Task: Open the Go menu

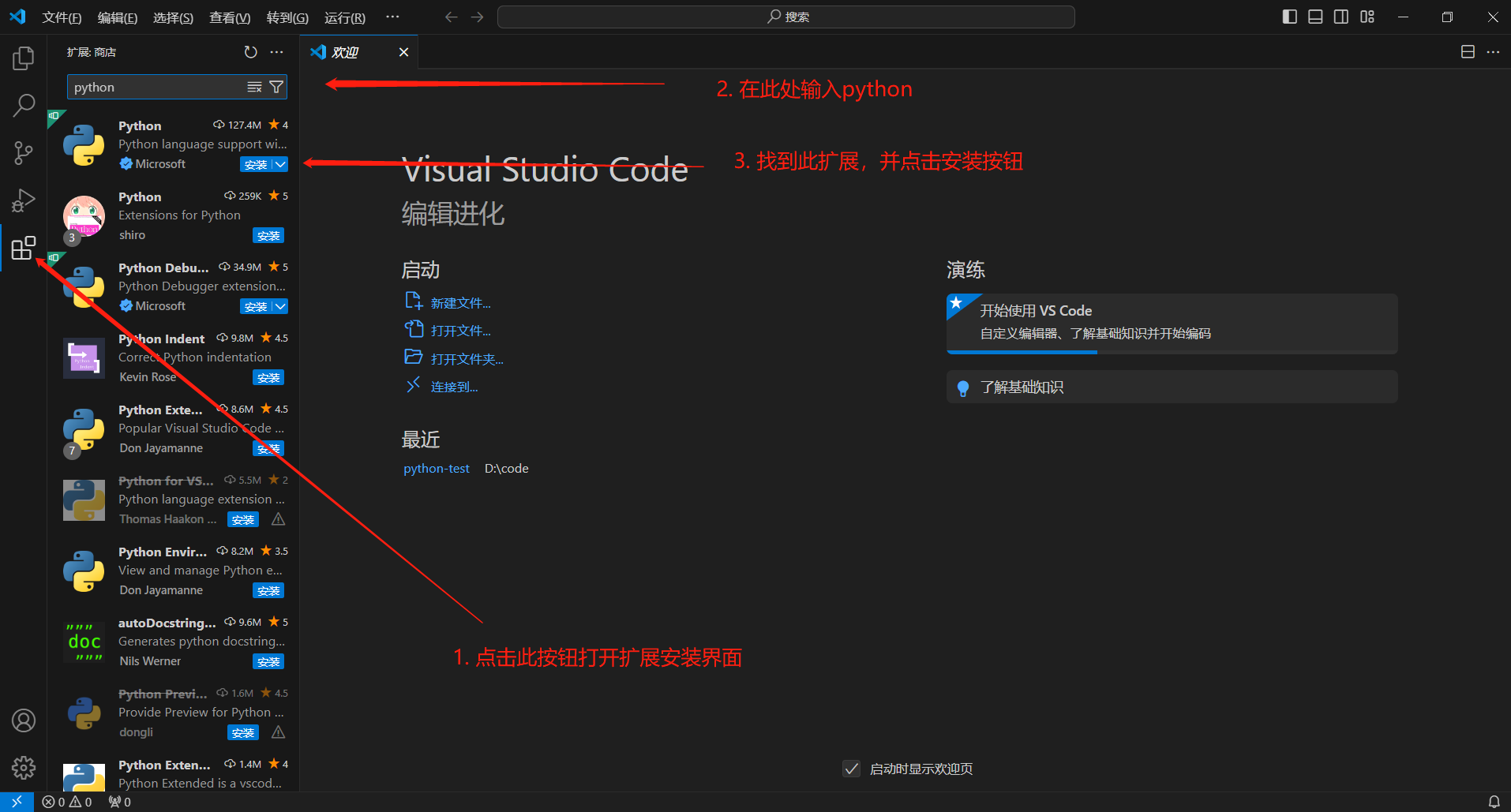Action: click(287, 17)
